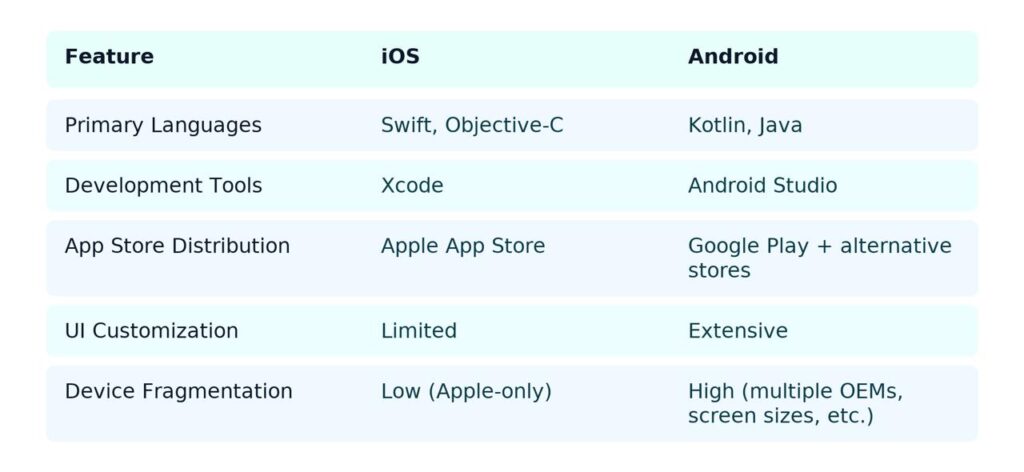The image size is (1024, 472).
Task: Click the Feature column header
Action: 109,57
